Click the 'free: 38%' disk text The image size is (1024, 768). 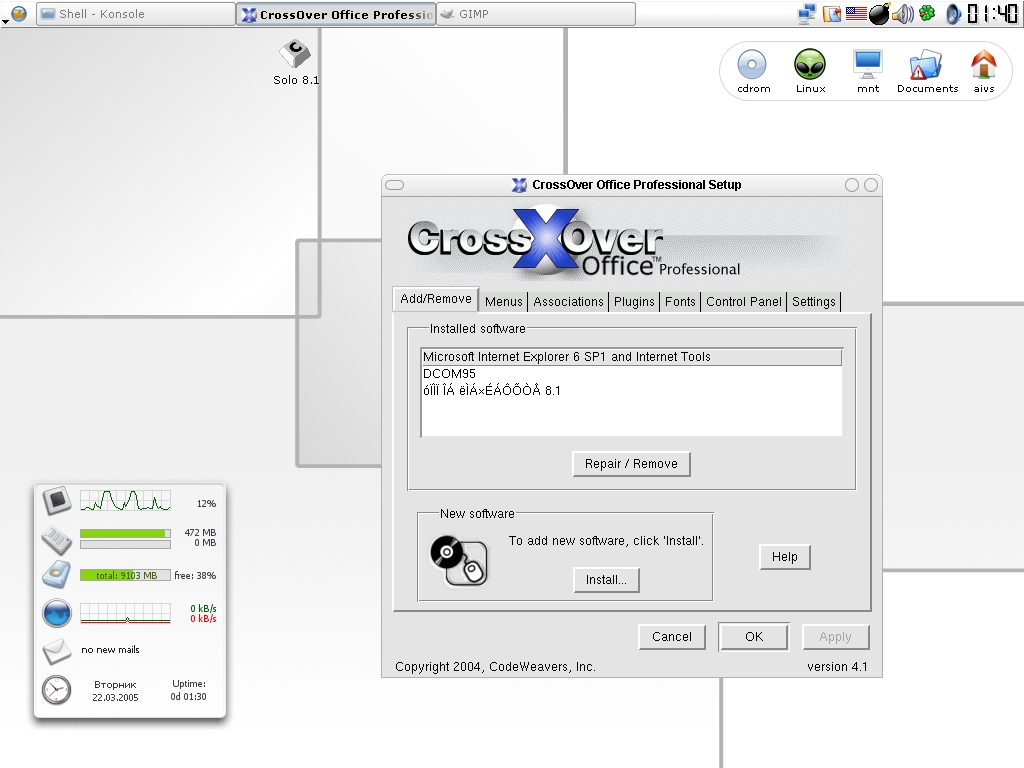tap(195, 575)
